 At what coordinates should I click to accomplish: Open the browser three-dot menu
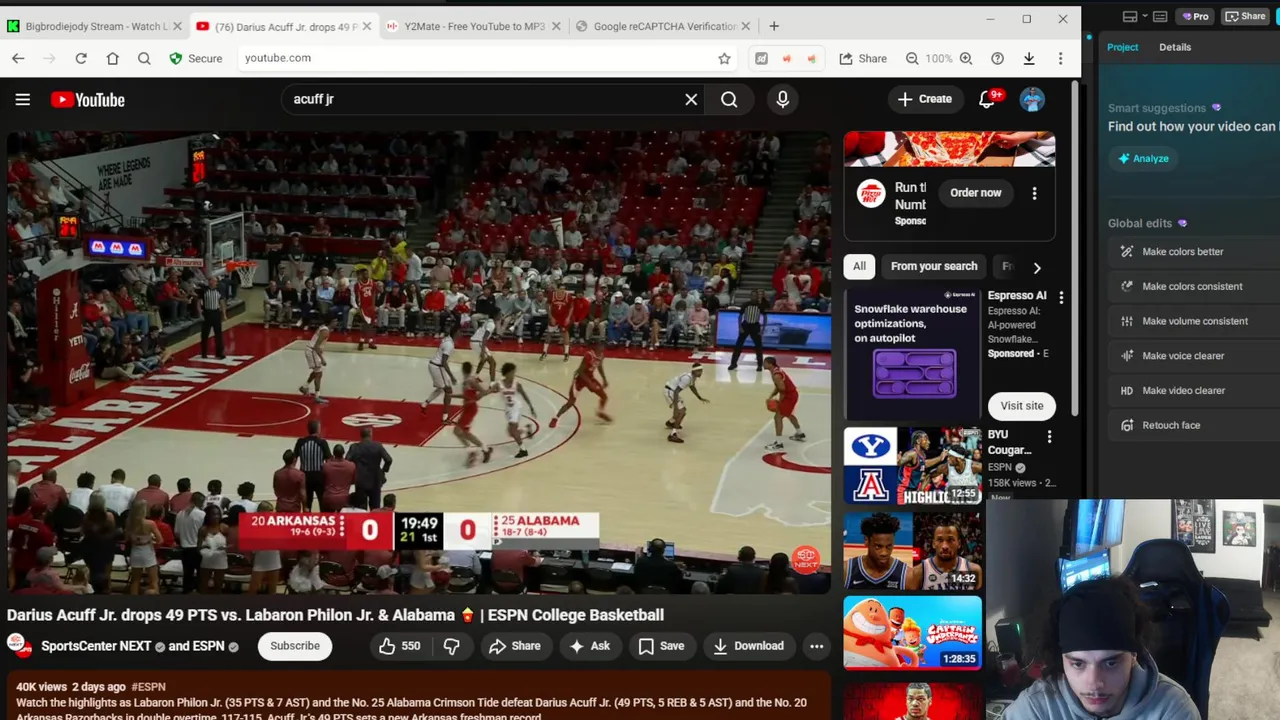coord(1060,58)
